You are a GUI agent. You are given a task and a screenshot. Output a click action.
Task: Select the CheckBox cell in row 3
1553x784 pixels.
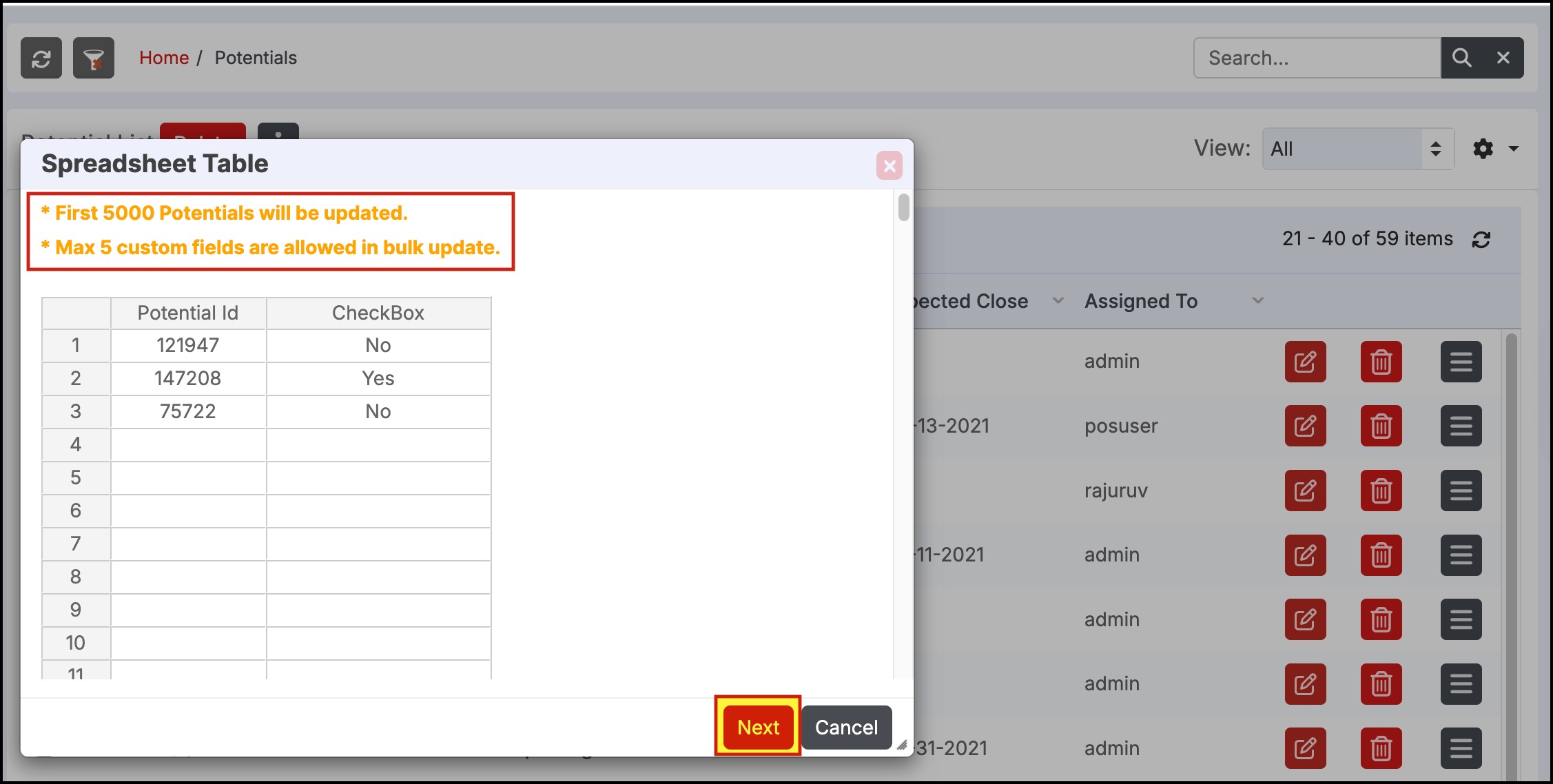378,411
